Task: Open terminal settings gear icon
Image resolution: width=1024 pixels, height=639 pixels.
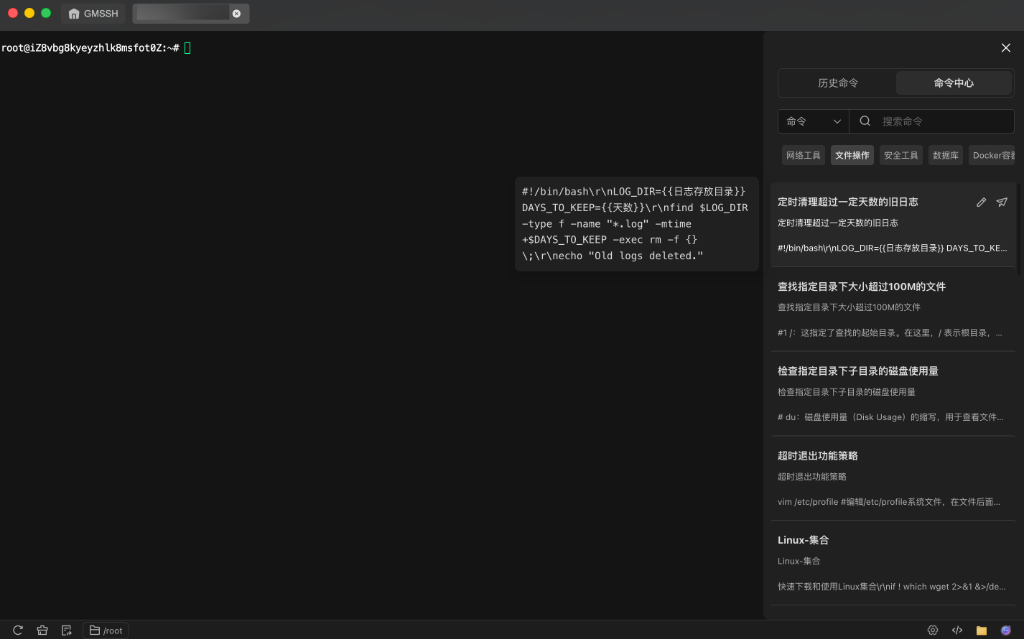Action: (933, 630)
